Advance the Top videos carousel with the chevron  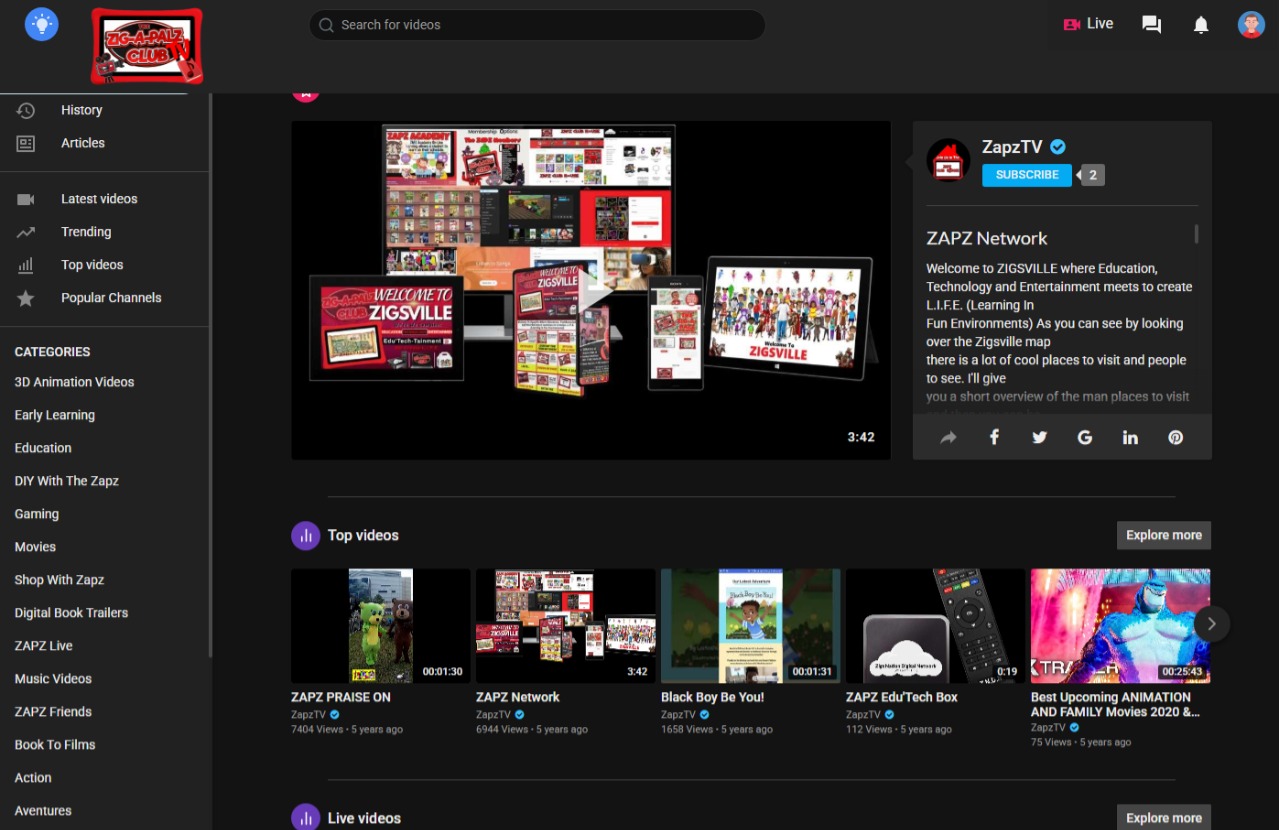1211,624
